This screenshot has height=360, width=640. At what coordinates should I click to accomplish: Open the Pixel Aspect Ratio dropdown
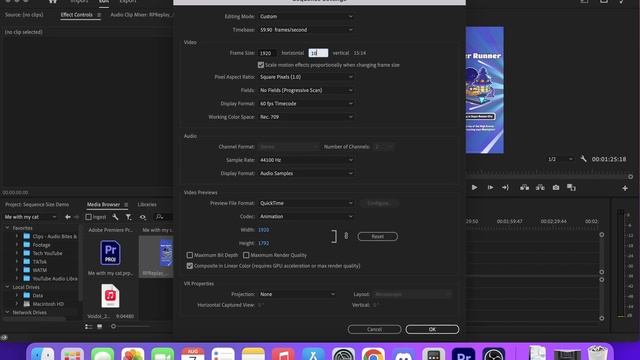pos(306,77)
